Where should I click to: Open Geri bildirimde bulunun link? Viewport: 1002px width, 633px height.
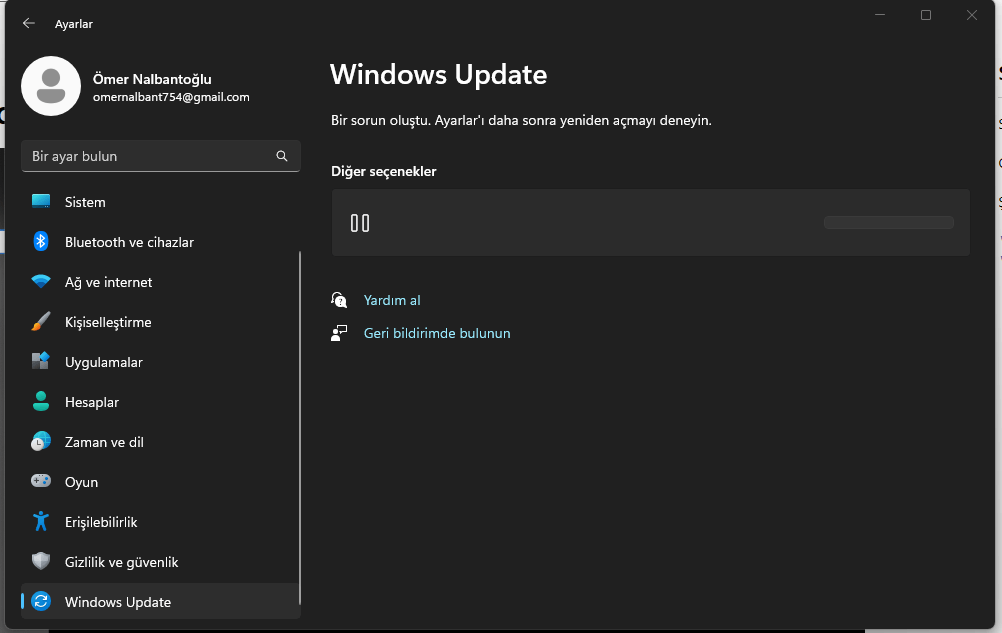[x=437, y=333]
